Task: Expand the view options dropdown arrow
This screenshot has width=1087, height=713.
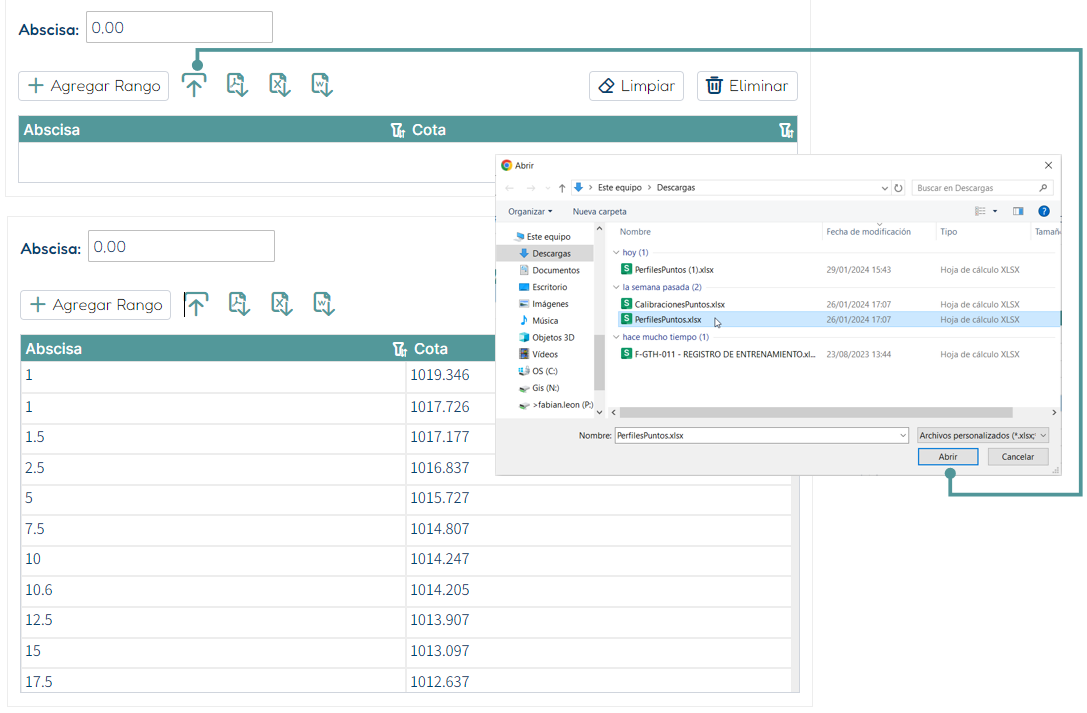Action: tap(995, 211)
